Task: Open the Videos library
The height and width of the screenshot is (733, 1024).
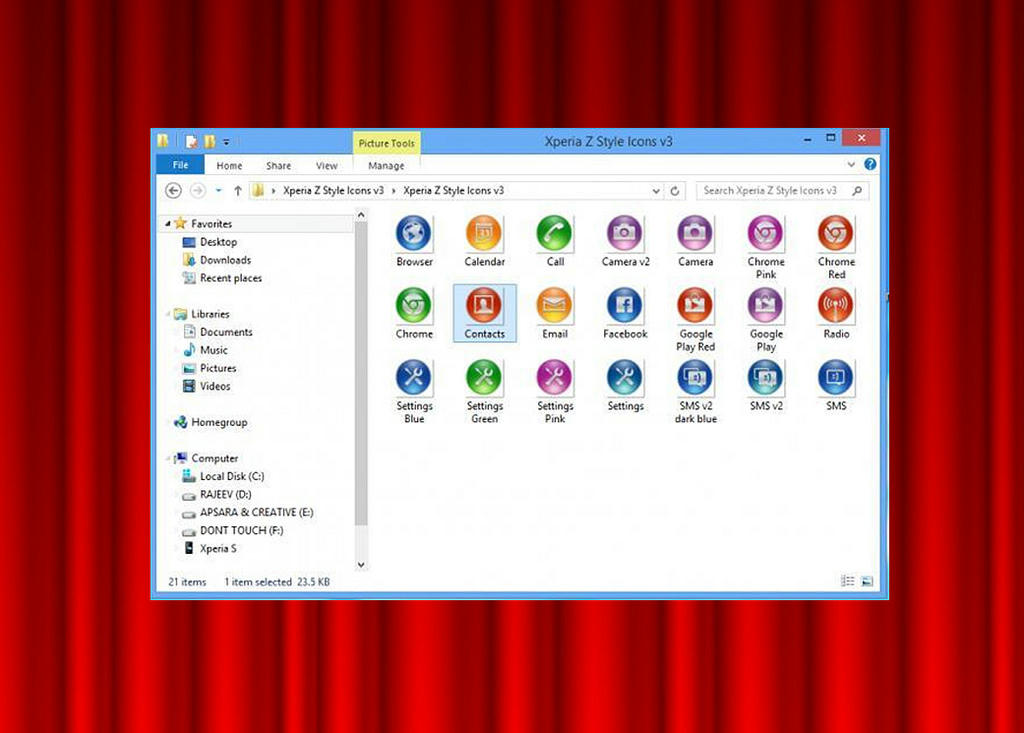Action: (x=215, y=386)
